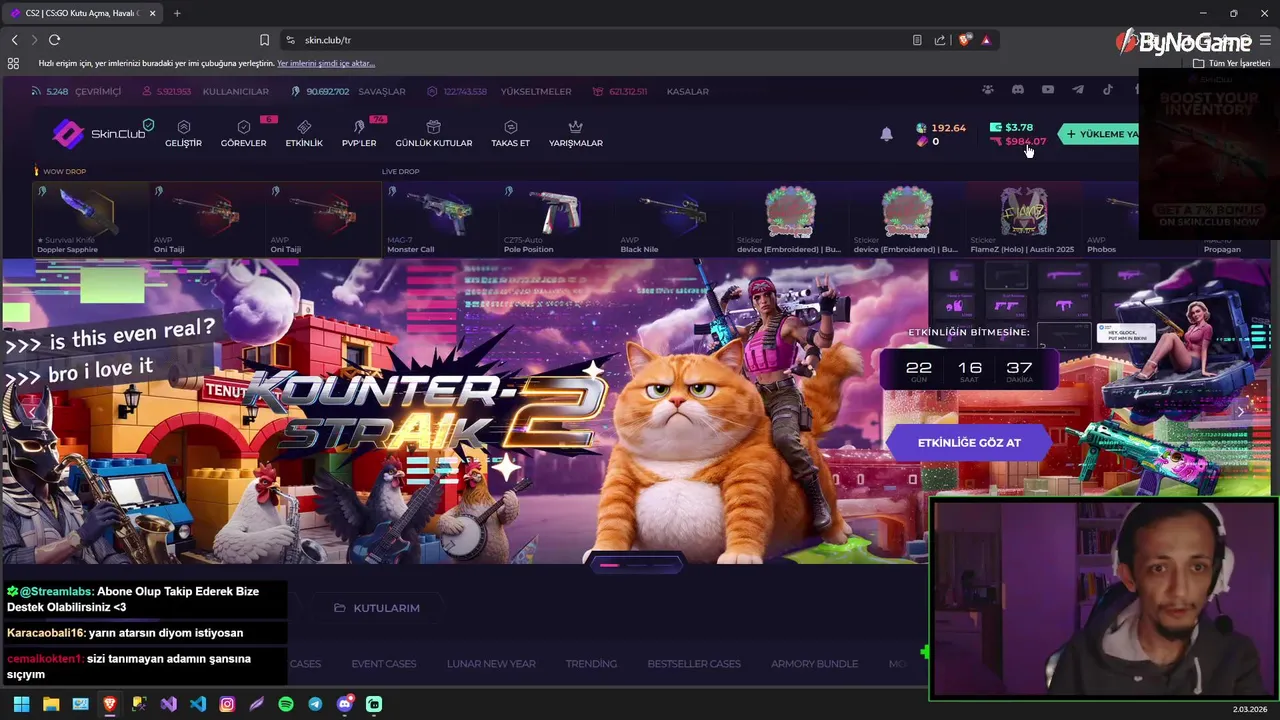Viewport: 1280px width, 720px height.
Task: Open the browser apps grid icon
Action: 13,63
